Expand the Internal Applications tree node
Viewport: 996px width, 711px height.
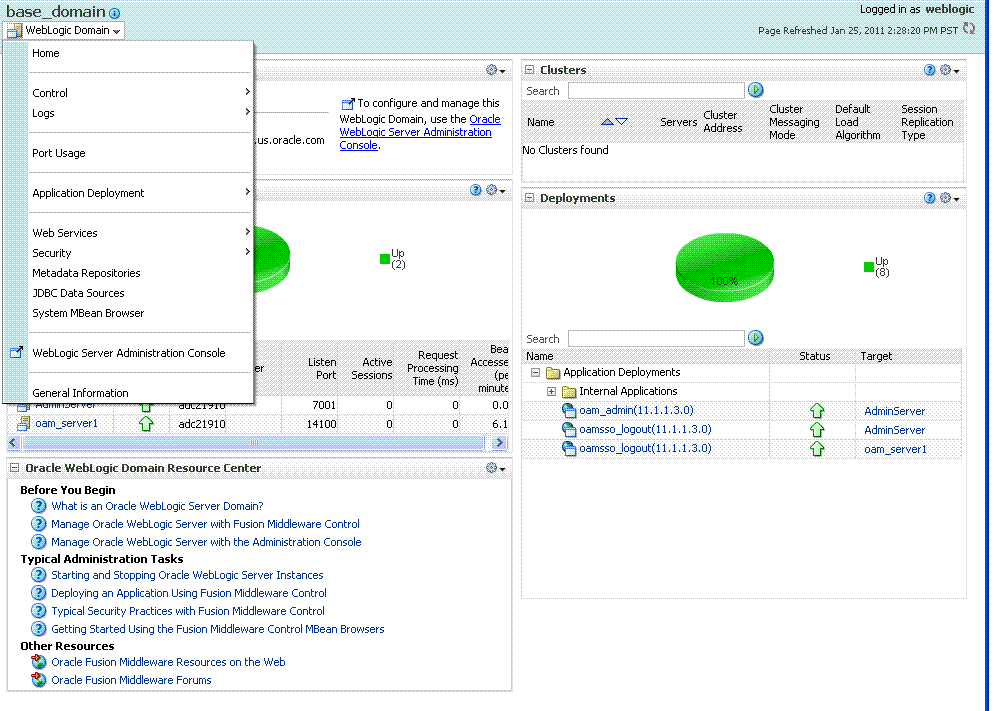551,391
